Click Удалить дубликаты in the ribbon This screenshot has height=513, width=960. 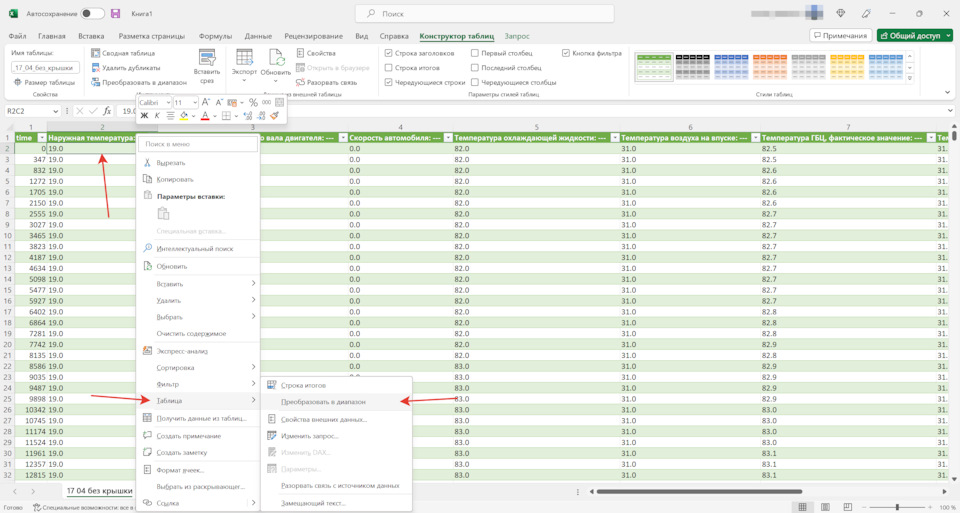[130, 68]
